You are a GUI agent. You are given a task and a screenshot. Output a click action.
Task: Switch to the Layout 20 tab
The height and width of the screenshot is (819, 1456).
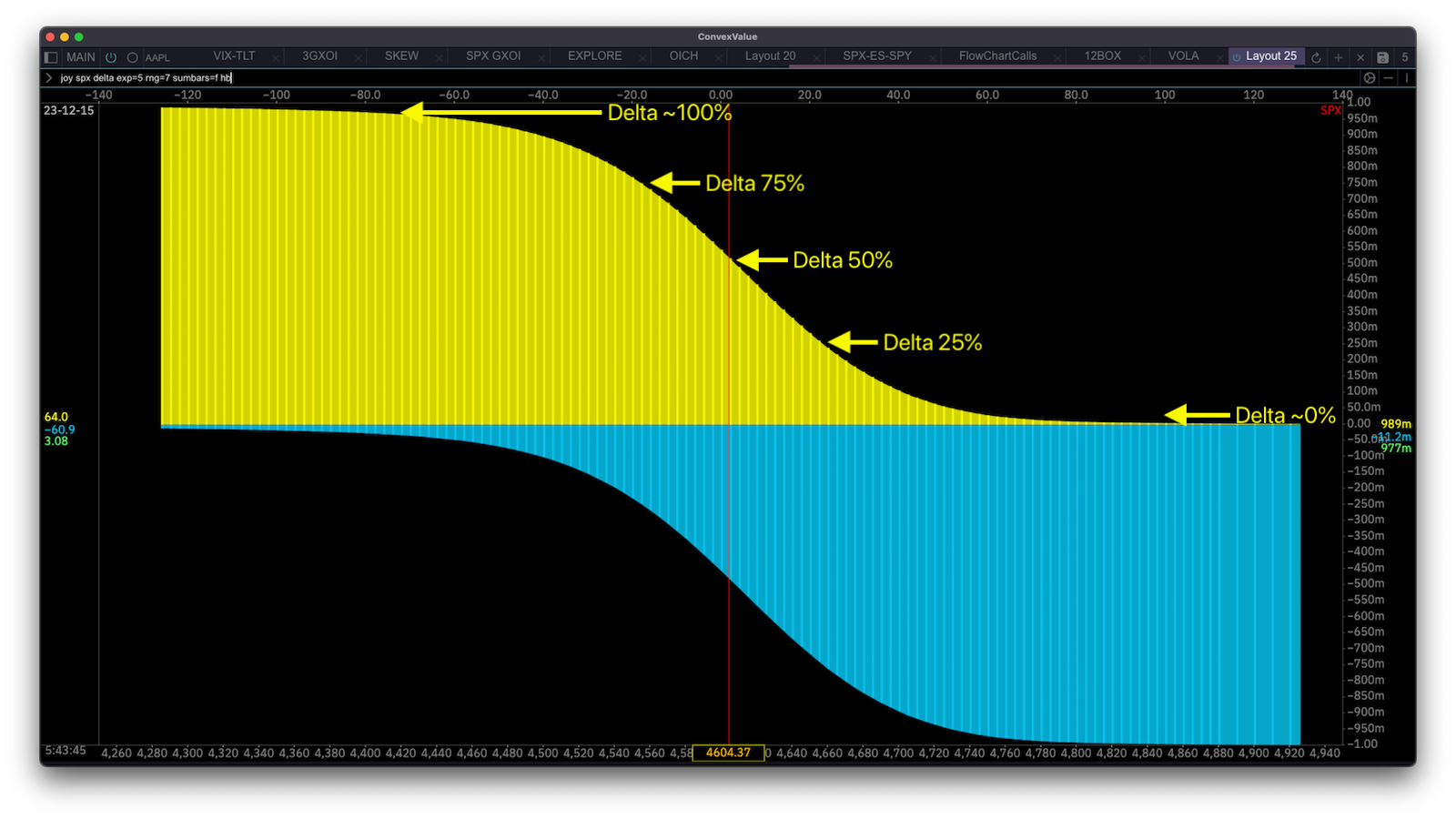[770, 56]
